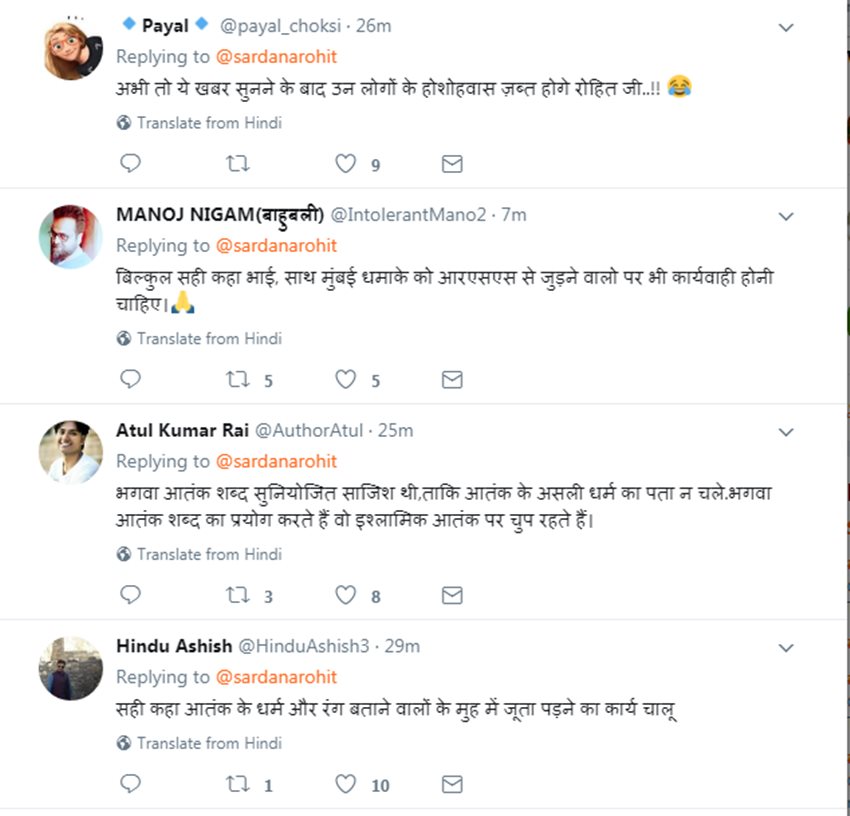Open Atul Kumar Rai tweet options chevron

[786, 433]
